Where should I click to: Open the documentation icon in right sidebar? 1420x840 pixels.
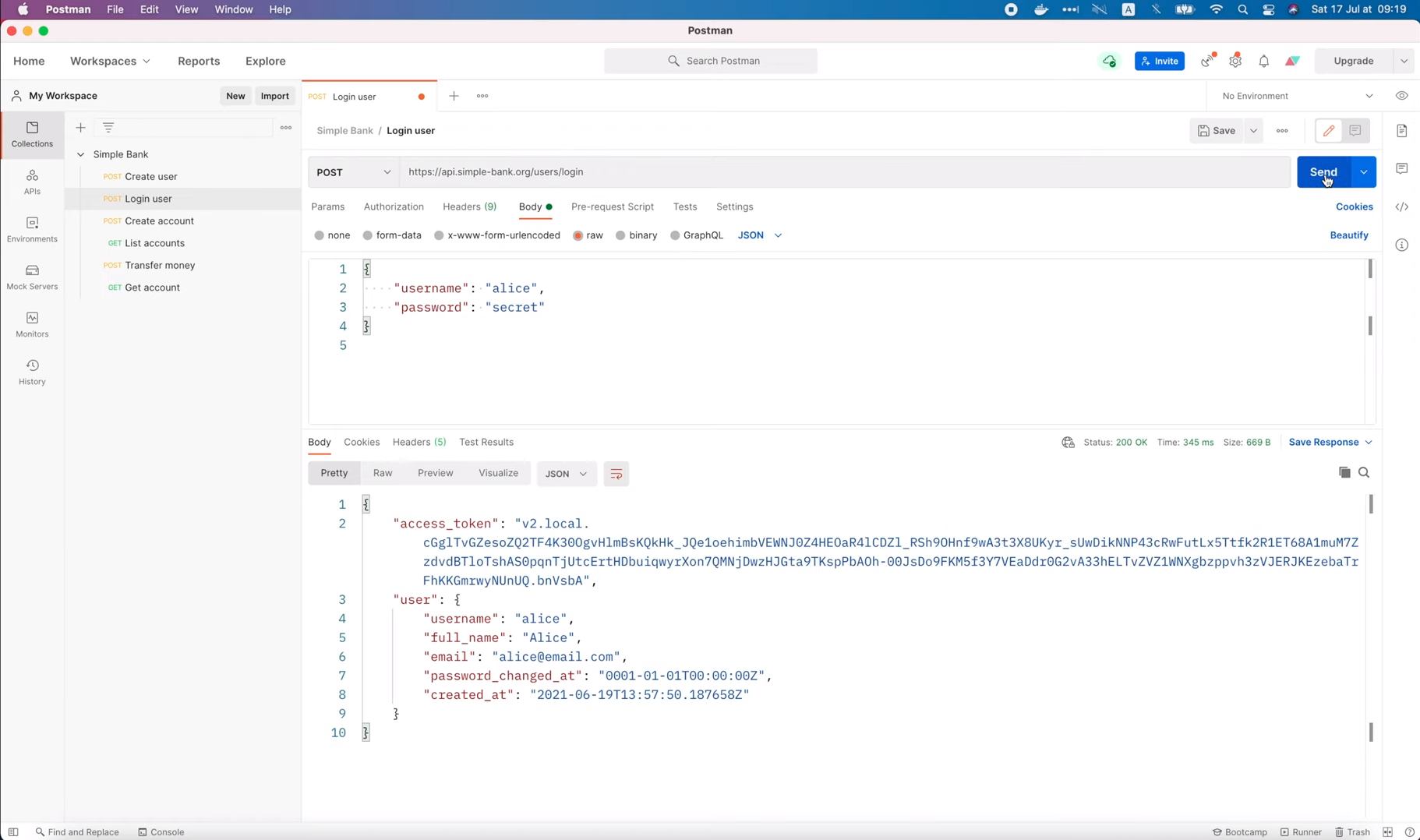point(1402,131)
